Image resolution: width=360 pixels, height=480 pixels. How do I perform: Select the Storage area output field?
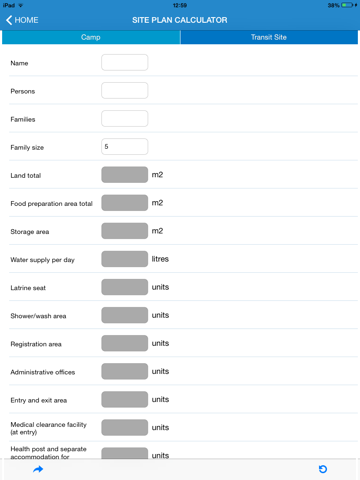(125, 231)
